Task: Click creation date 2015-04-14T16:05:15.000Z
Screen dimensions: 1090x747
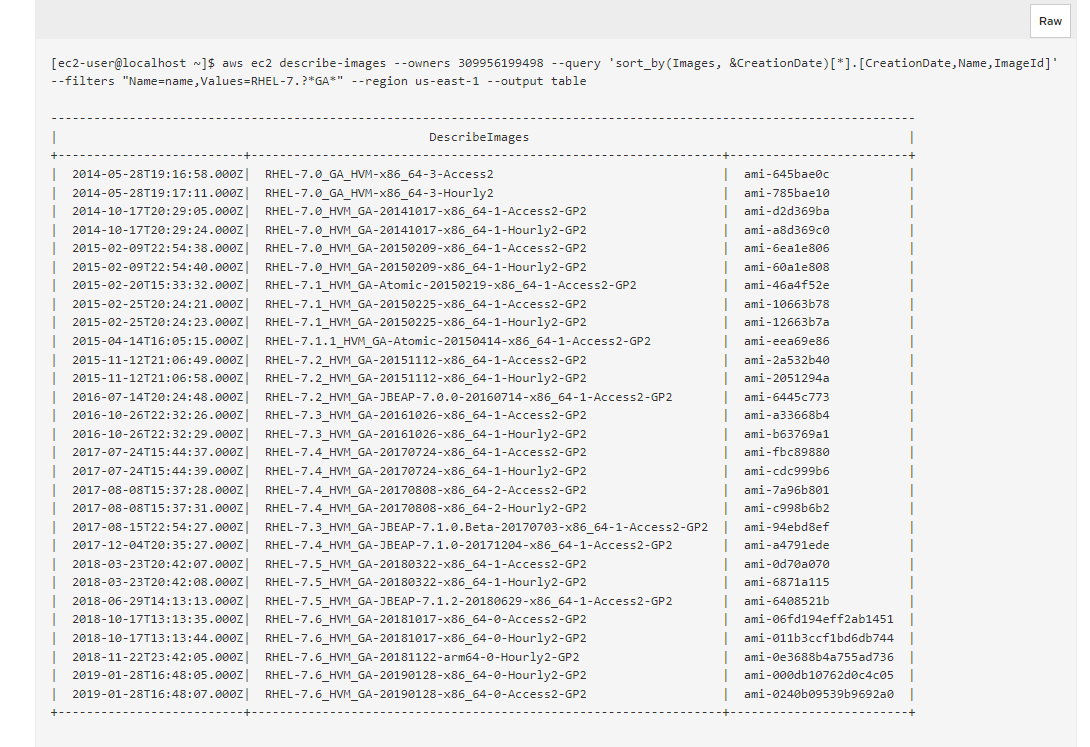Action: [x=158, y=341]
